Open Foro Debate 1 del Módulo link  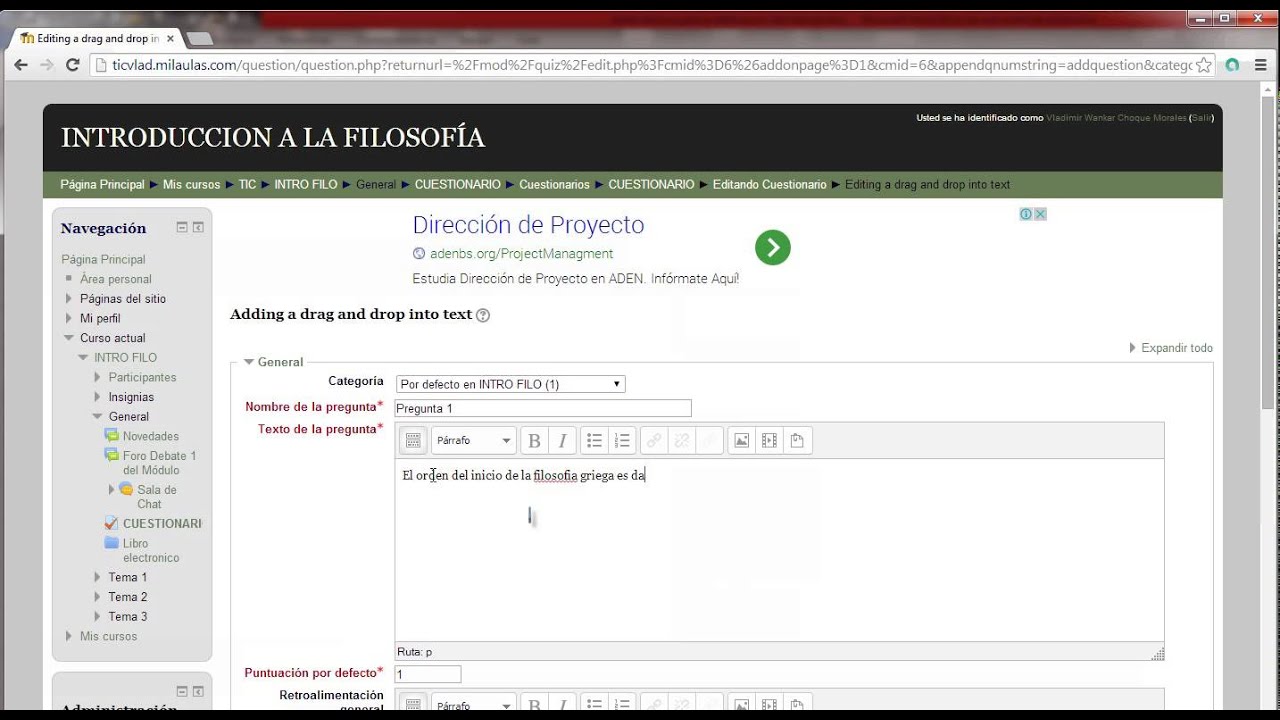159,463
